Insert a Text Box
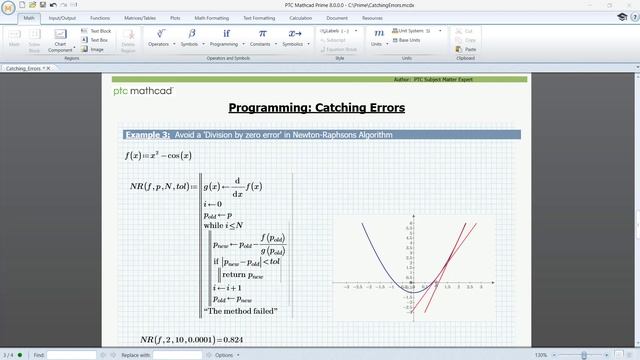 point(95,40)
